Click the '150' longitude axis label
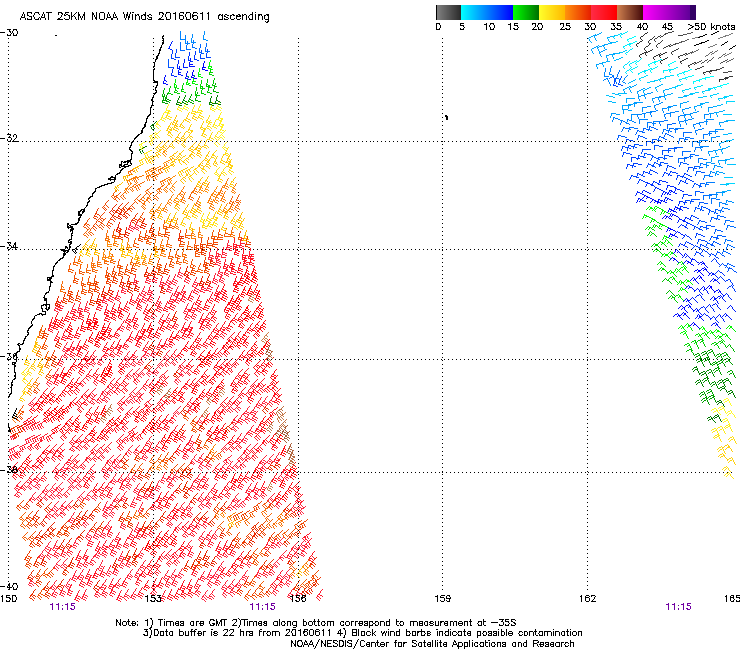 click(x=8, y=599)
